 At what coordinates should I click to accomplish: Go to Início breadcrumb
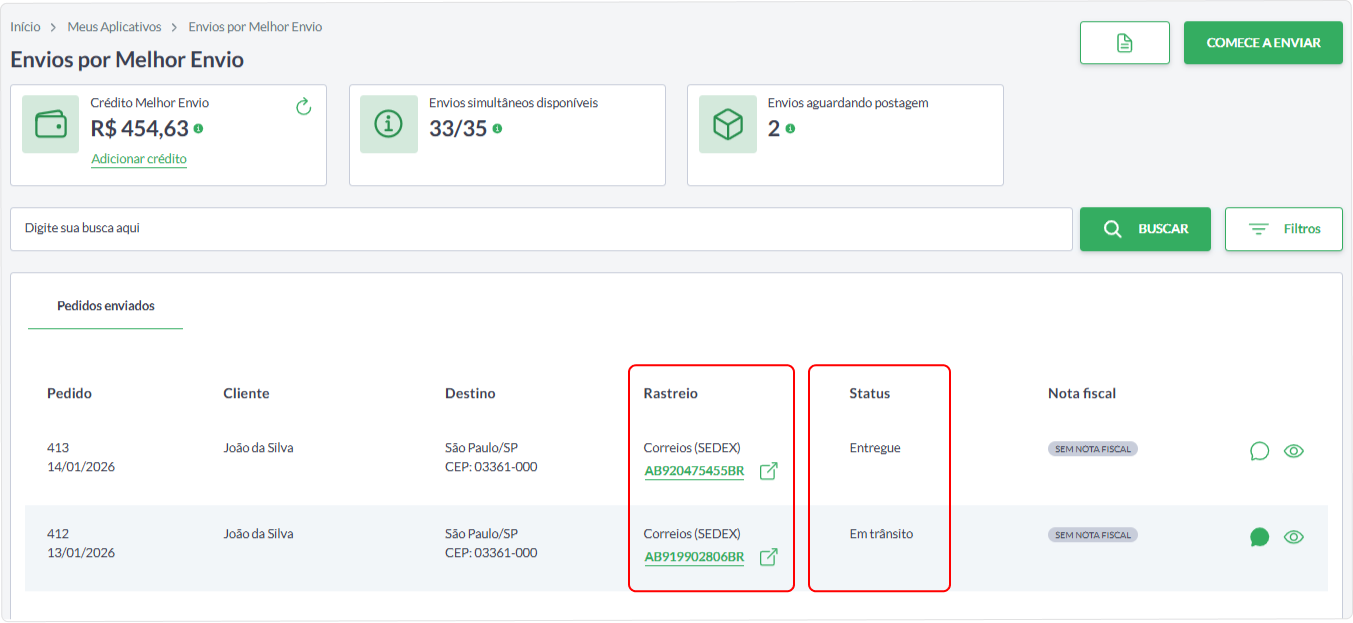(x=25, y=27)
